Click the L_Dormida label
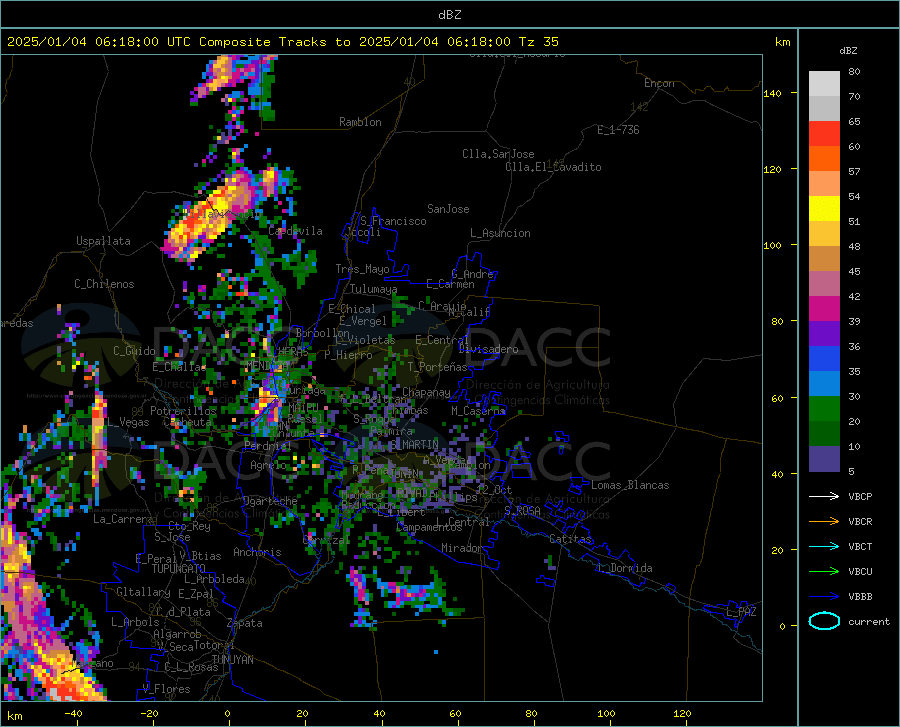This screenshot has height=727, width=900. tap(624, 568)
